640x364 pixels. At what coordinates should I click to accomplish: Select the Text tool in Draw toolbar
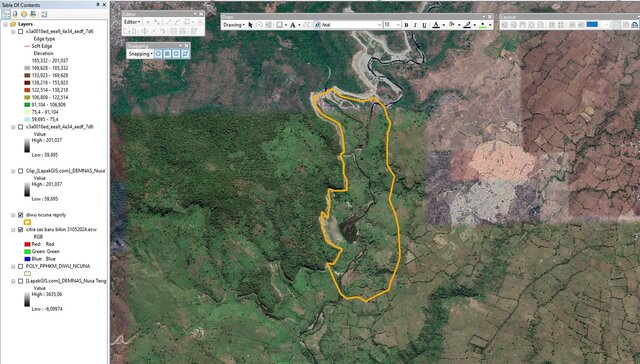(293, 25)
